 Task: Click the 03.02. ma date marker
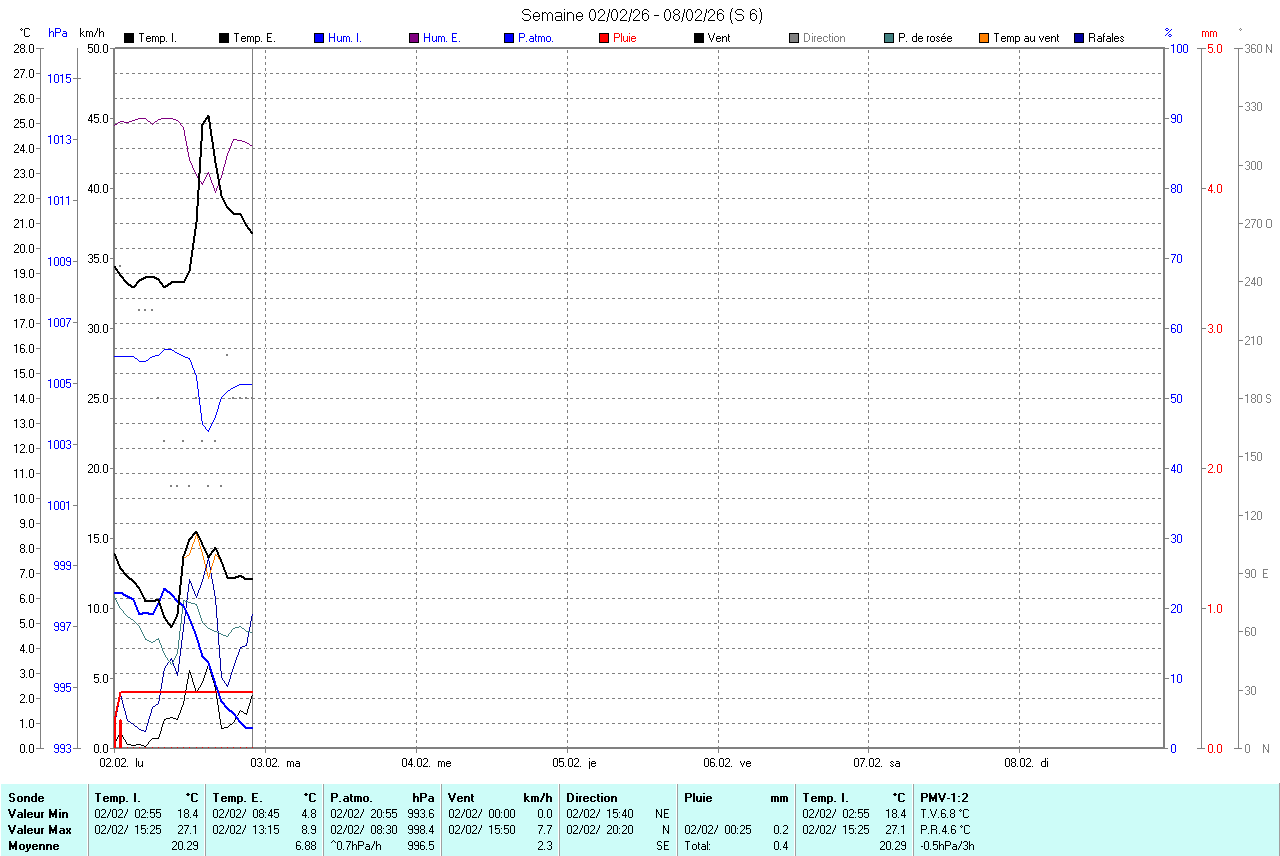[x=275, y=763]
